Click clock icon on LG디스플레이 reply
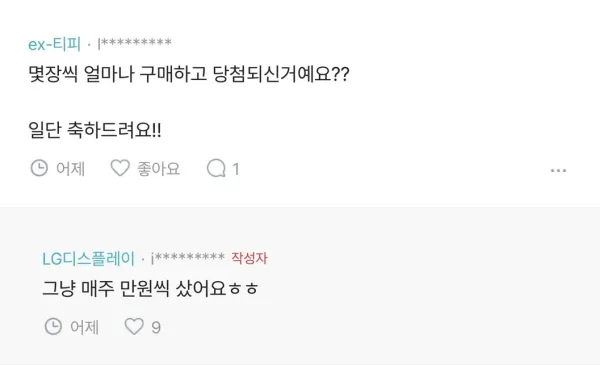 point(53,327)
